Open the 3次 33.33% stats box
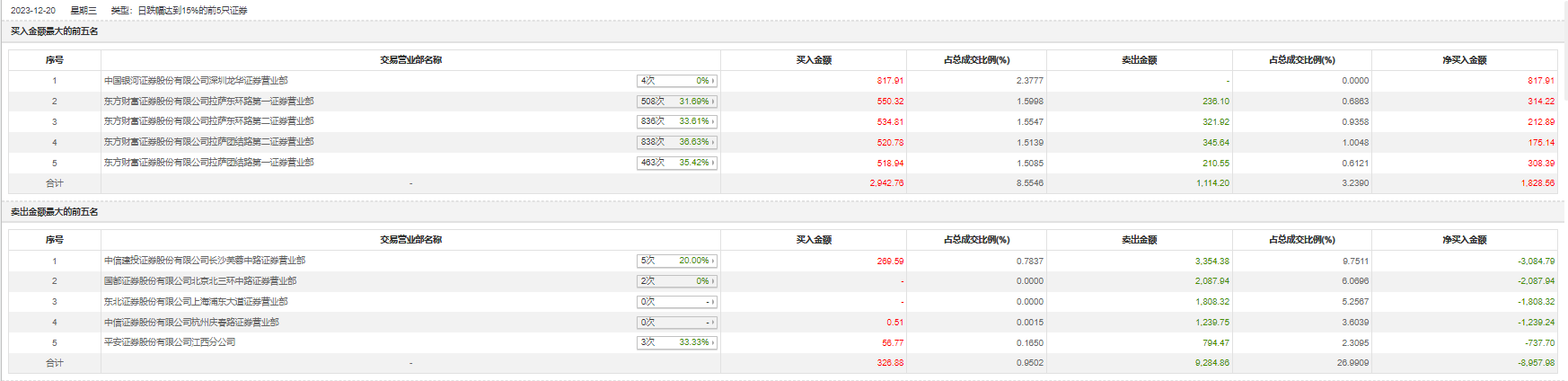Image resolution: width=1568 pixels, height=381 pixels. pyautogui.click(x=677, y=342)
